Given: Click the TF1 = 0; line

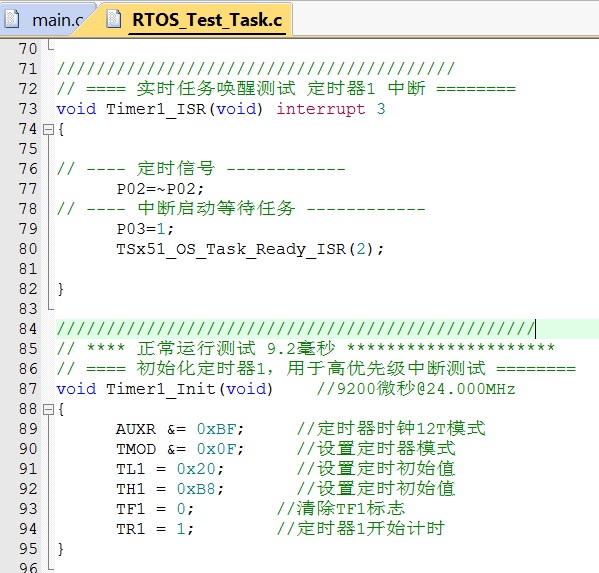Looking at the screenshot, I should pos(155,509).
